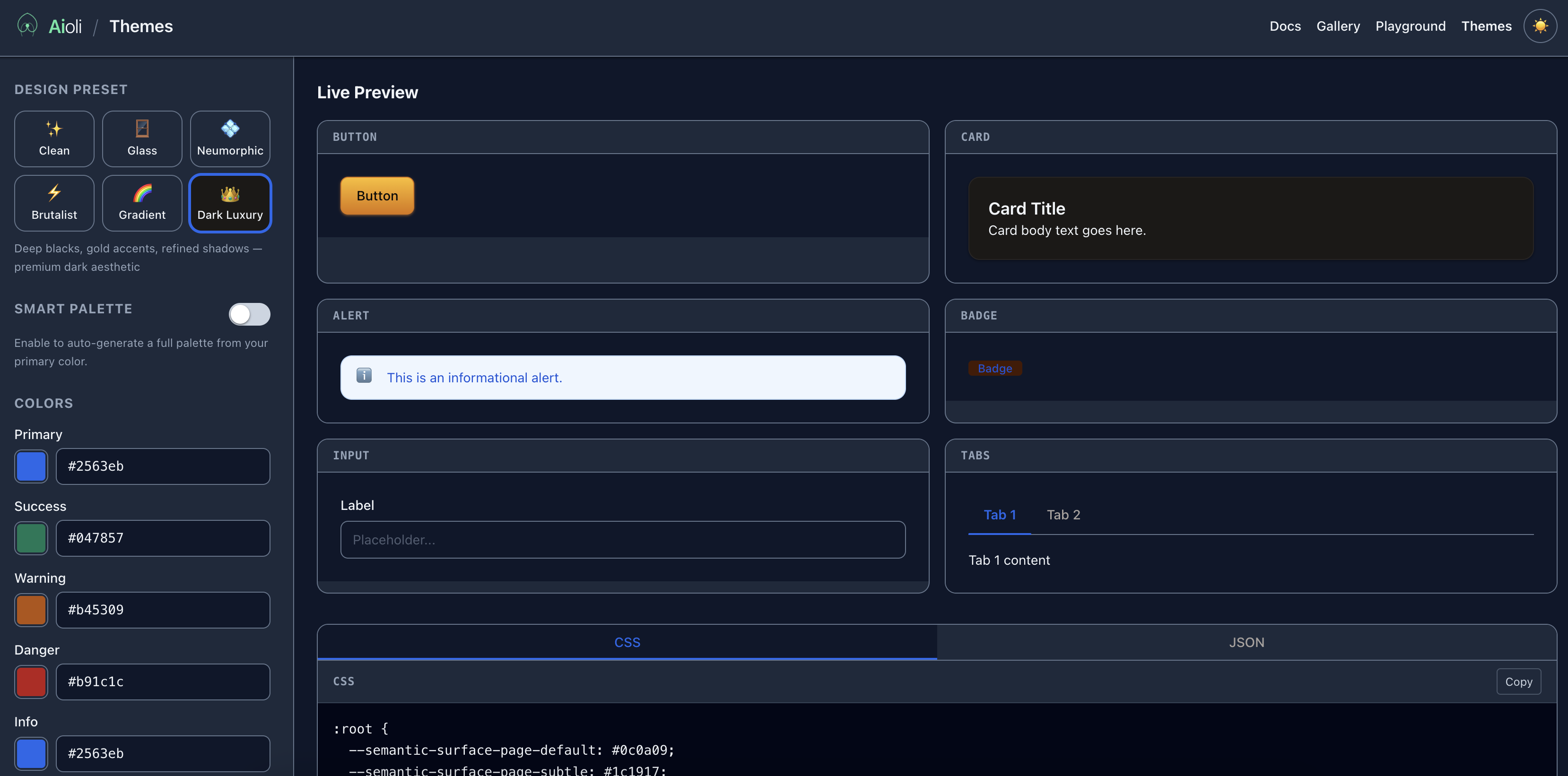Switch to the JSON output tab
Image resolution: width=1568 pixels, height=776 pixels.
click(x=1246, y=642)
